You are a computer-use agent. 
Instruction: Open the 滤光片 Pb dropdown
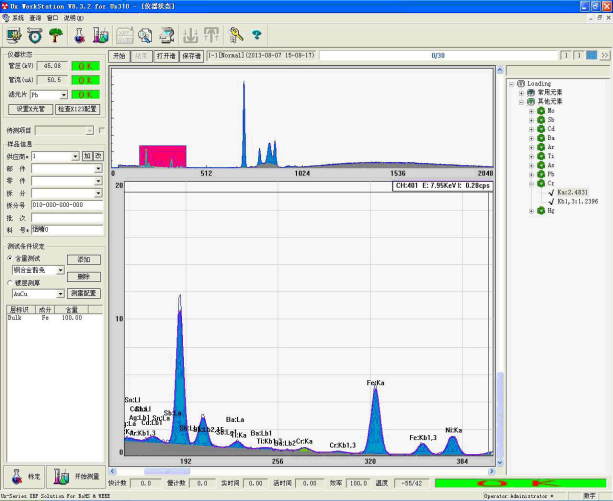(x=62, y=94)
